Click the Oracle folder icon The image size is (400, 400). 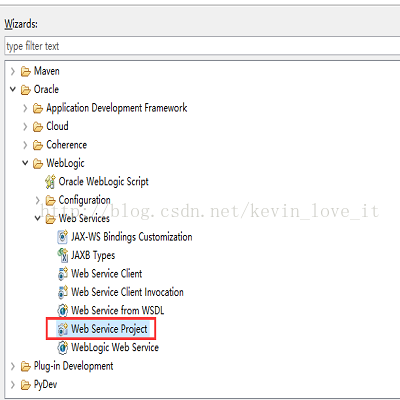26,90
